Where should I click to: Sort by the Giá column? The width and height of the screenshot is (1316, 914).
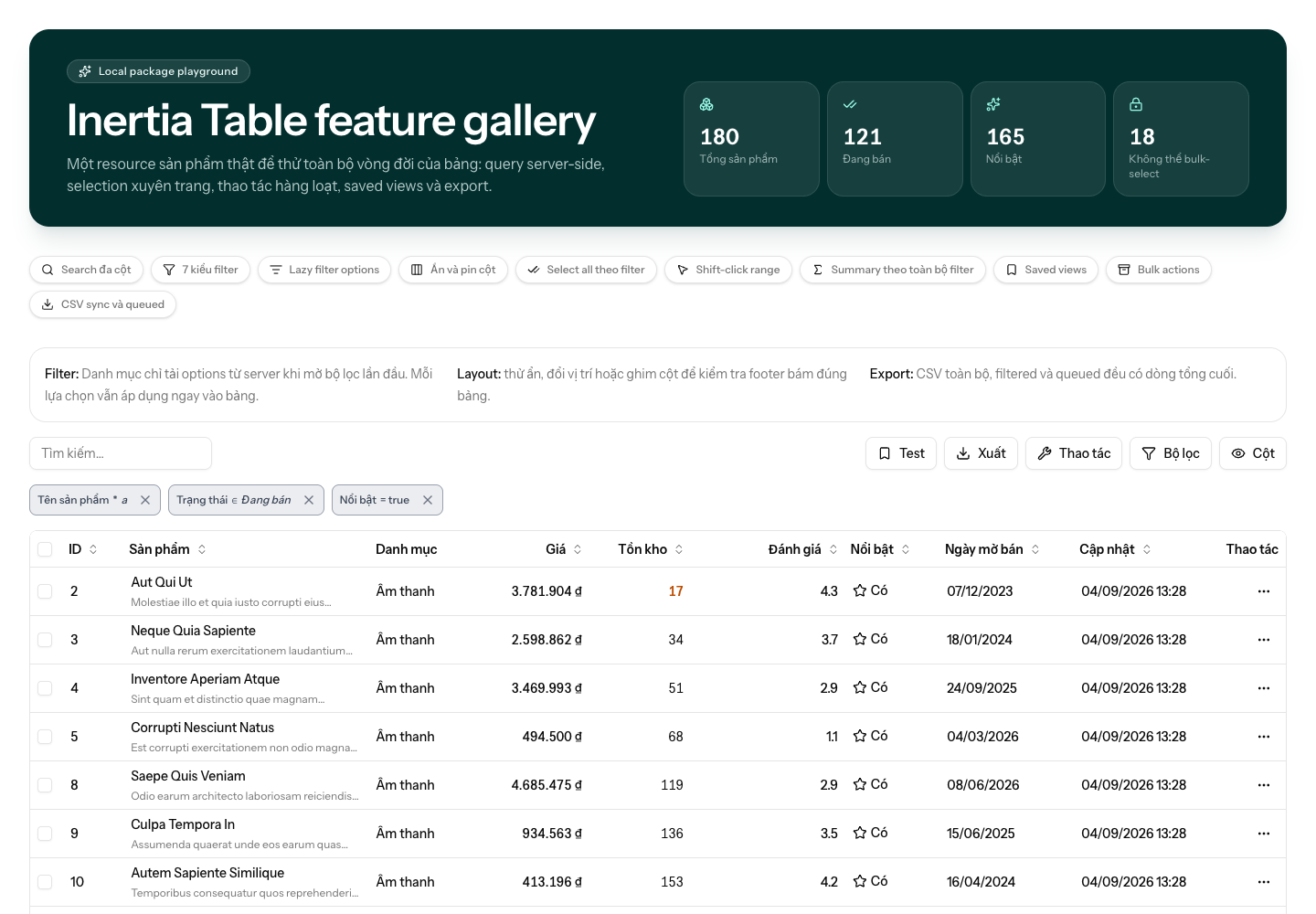point(564,549)
